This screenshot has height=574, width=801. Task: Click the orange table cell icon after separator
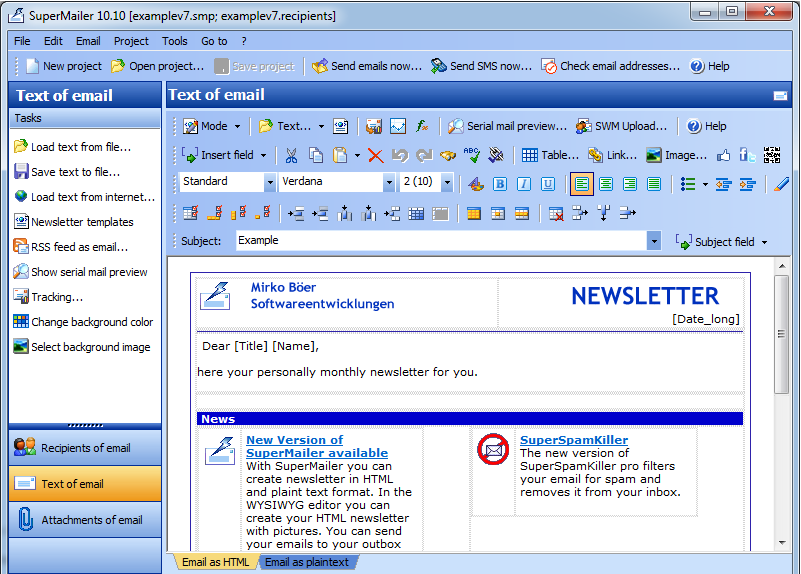tap(474, 213)
